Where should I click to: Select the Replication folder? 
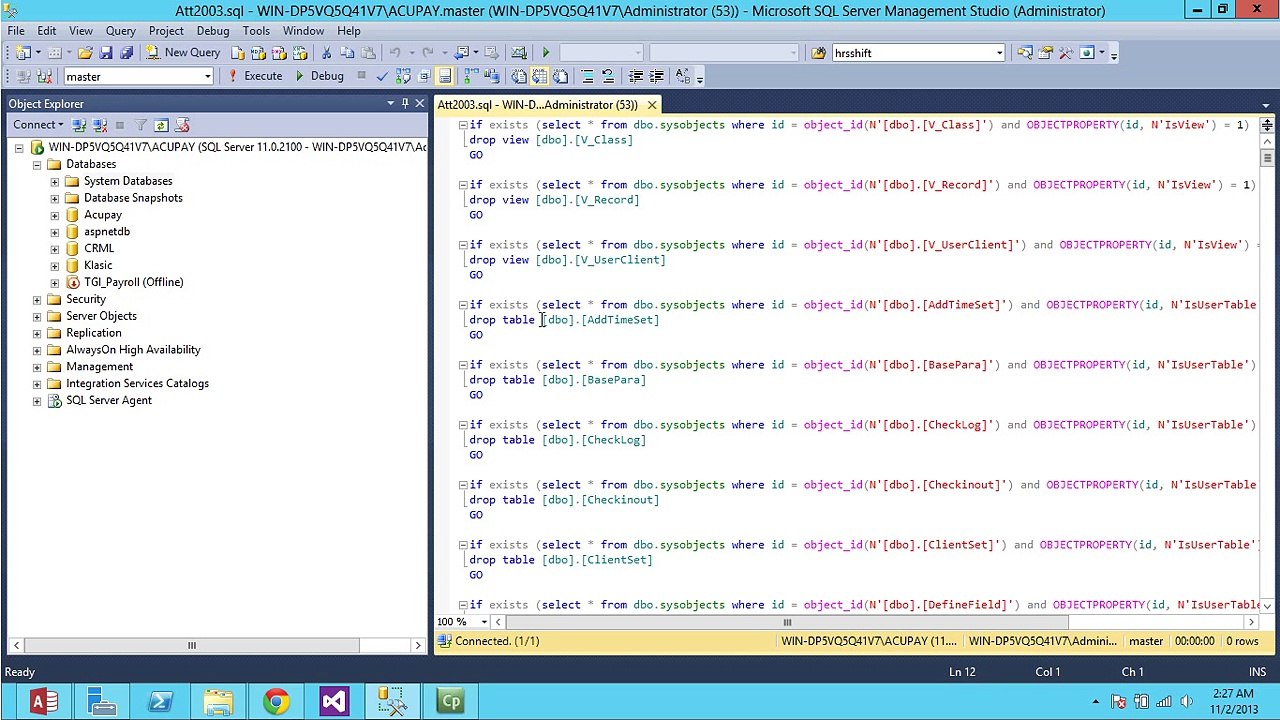point(93,333)
